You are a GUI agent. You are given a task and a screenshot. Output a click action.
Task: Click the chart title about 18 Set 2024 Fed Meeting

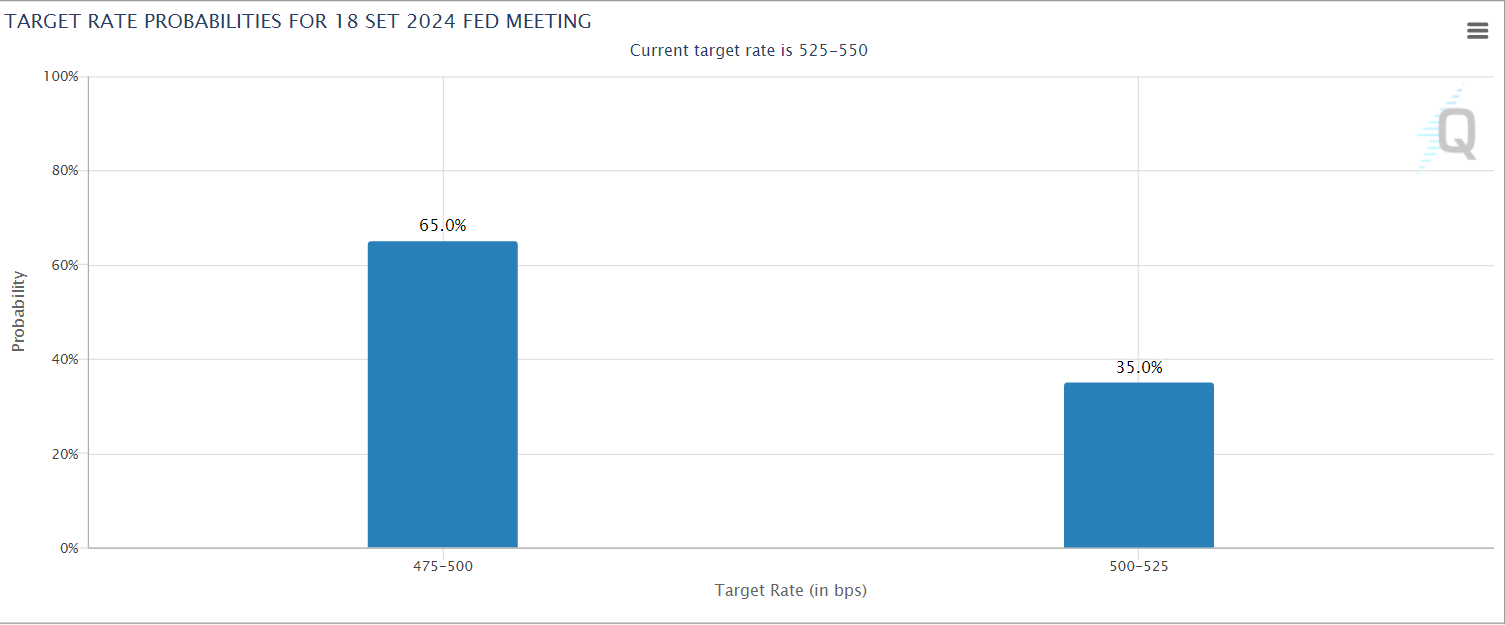[298, 21]
